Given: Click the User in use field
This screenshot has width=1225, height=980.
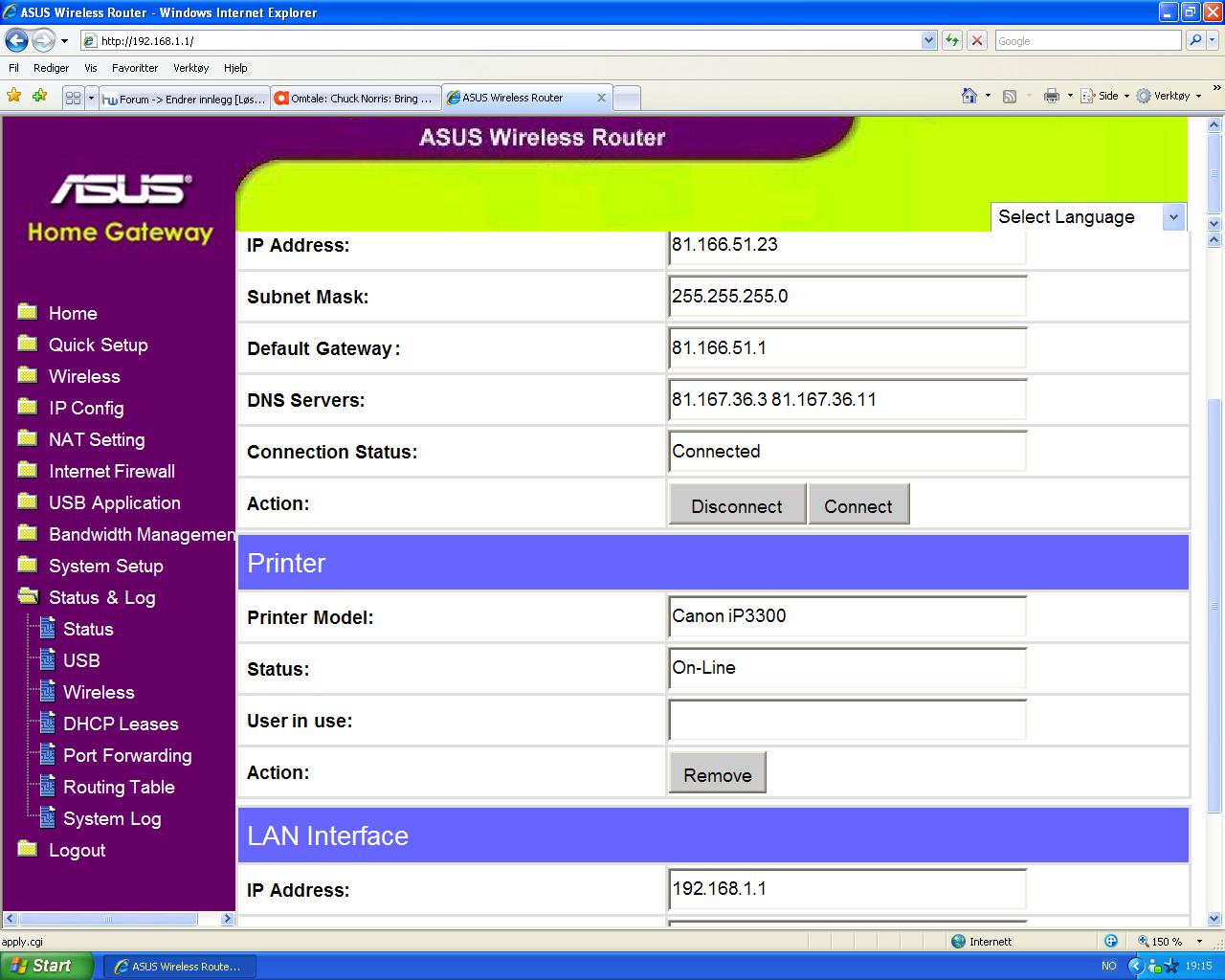Looking at the screenshot, I should [848, 720].
